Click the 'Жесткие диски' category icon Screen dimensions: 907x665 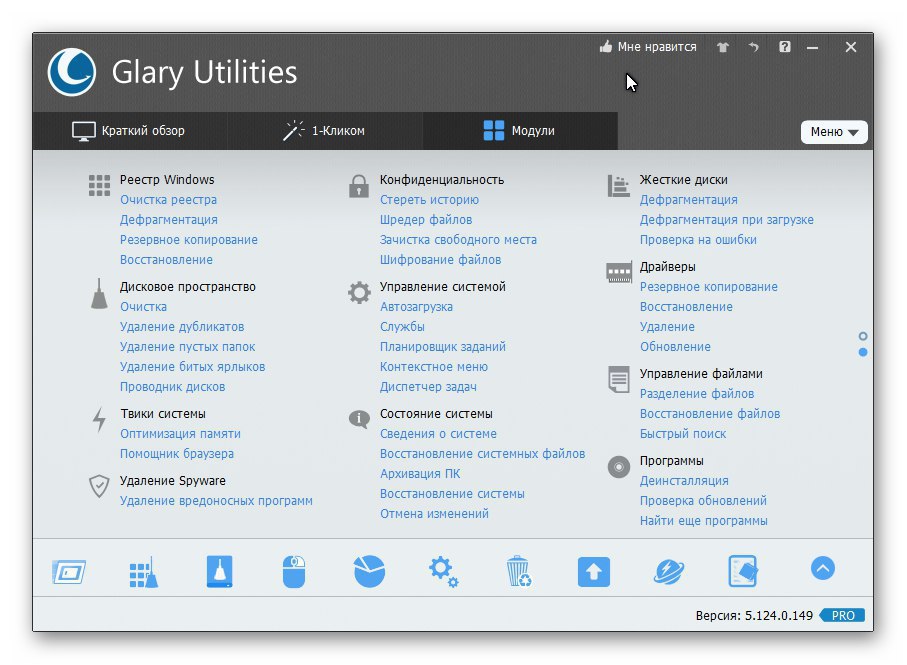point(618,186)
